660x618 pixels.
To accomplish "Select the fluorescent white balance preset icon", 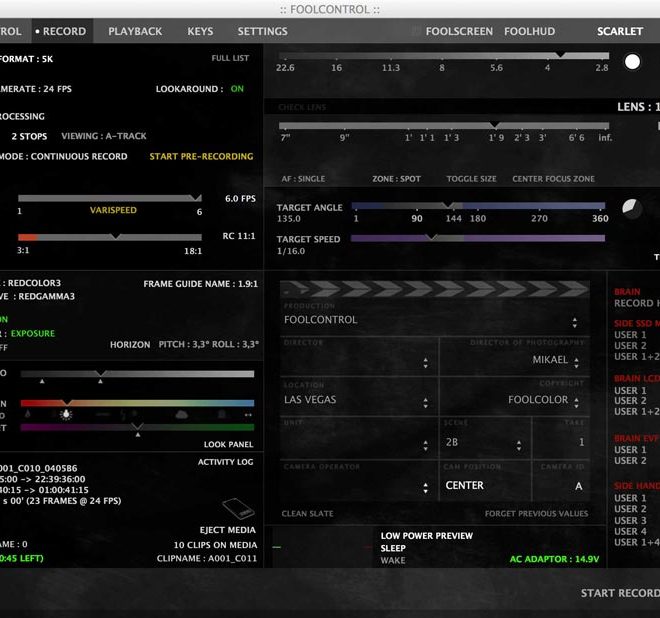I will 103,415.
